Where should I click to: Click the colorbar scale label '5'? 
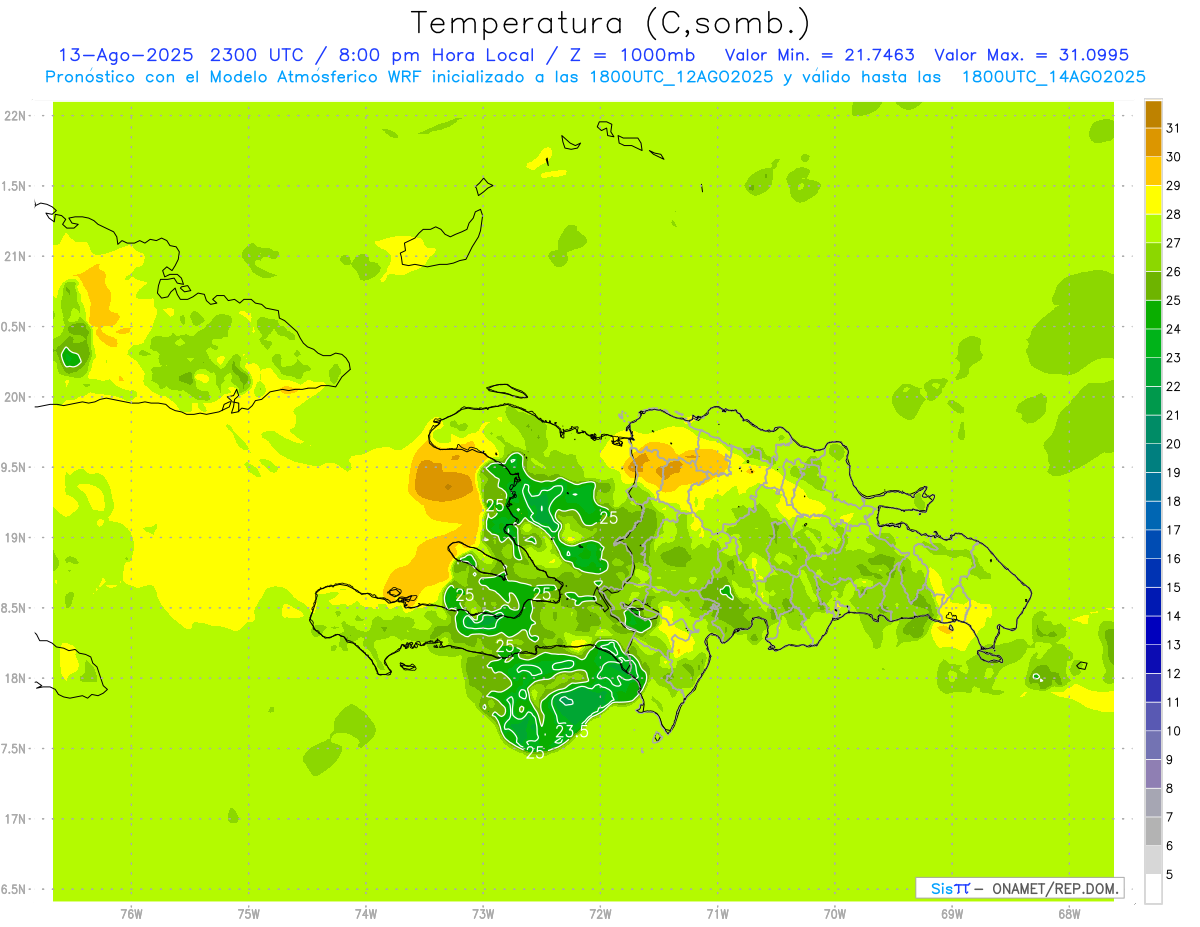(x=1170, y=875)
